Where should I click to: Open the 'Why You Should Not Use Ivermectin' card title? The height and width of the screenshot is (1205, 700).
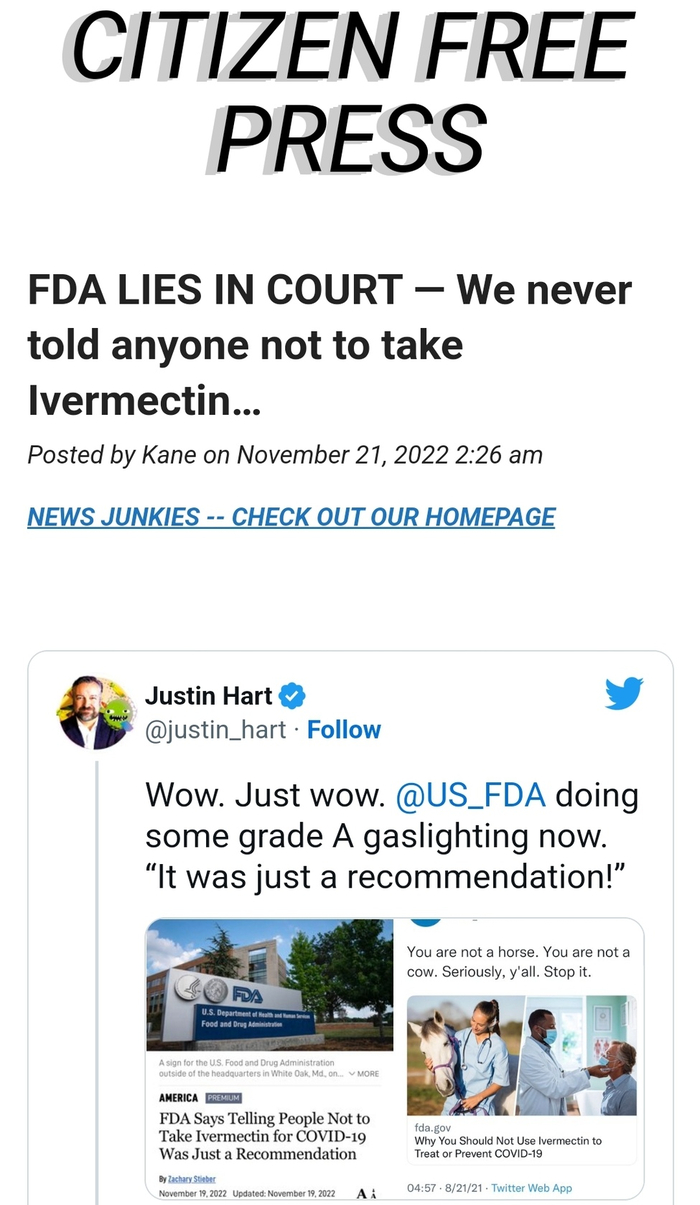click(x=508, y=1146)
